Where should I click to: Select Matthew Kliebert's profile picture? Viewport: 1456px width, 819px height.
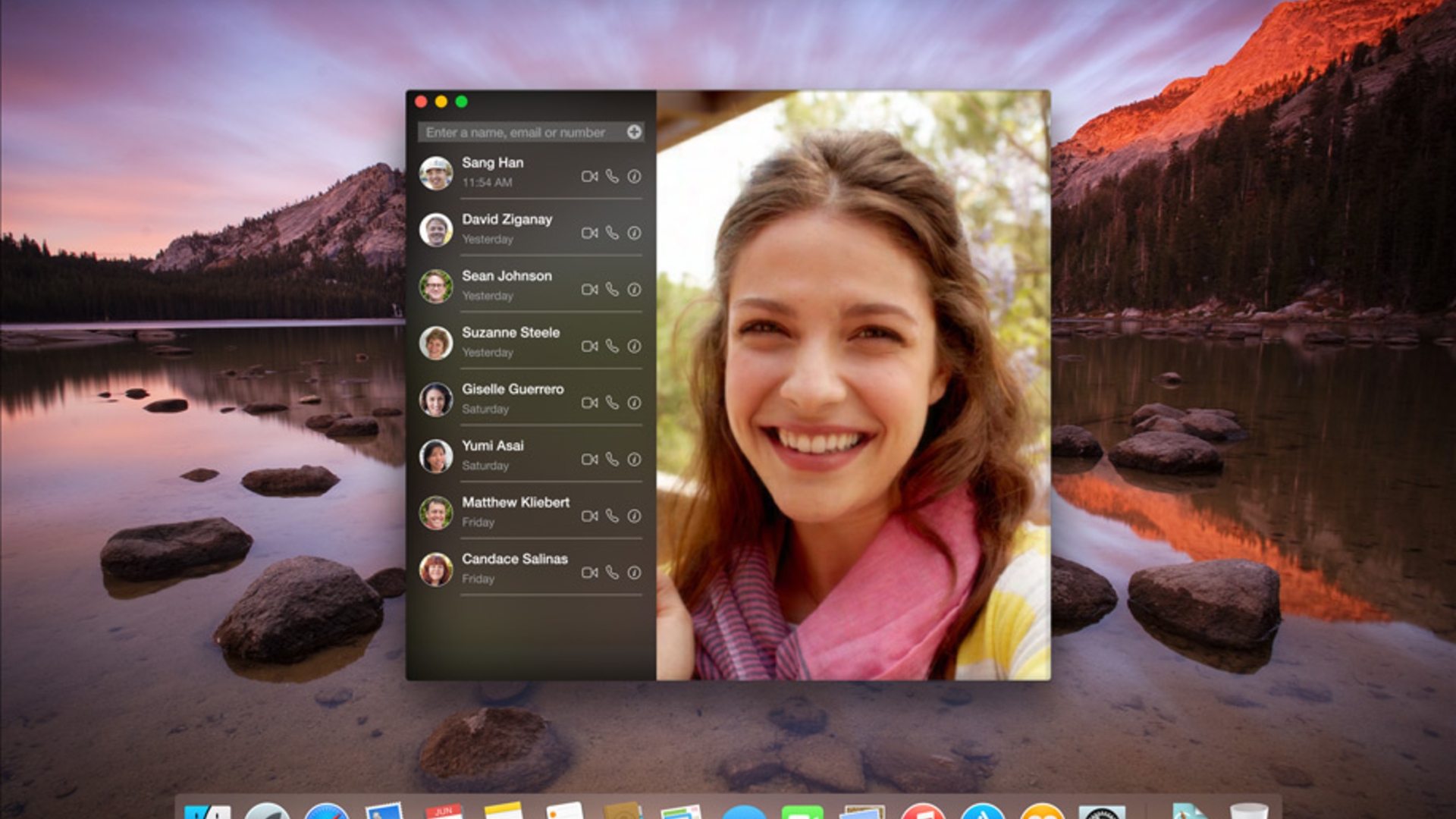436,513
